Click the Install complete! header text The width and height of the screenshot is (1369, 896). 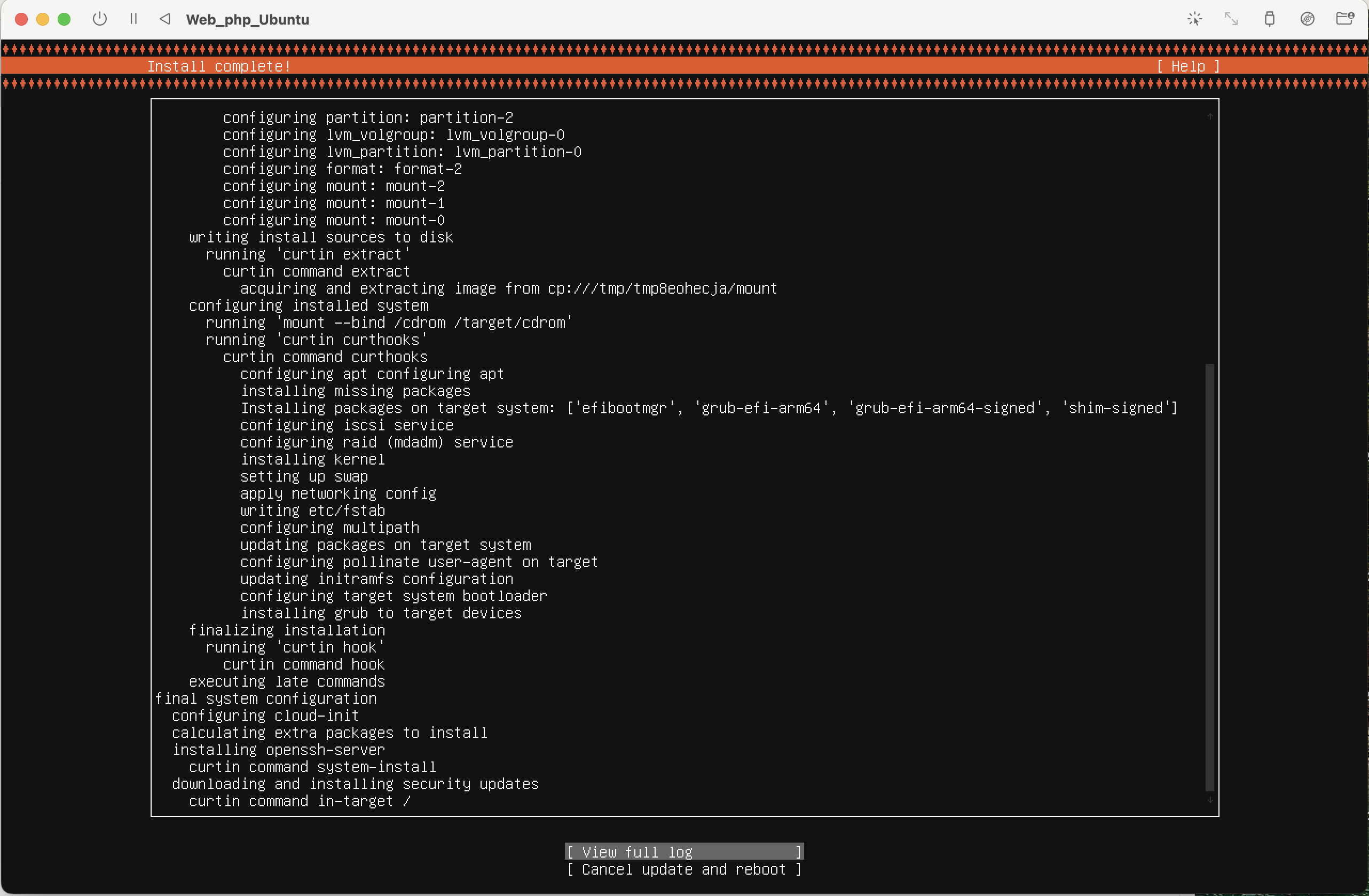(x=218, y=67)
